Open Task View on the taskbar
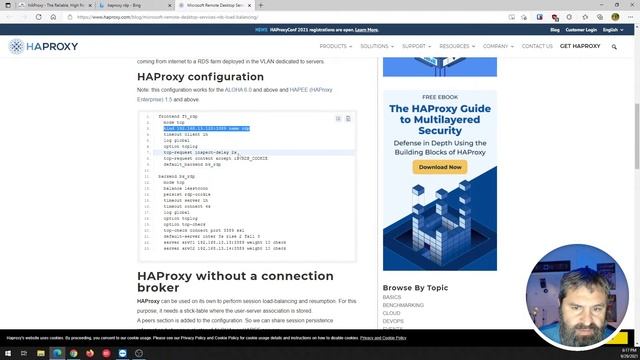The height and width of the screenshot is (360, 640). pyautogui.click(x=24, y=353)
